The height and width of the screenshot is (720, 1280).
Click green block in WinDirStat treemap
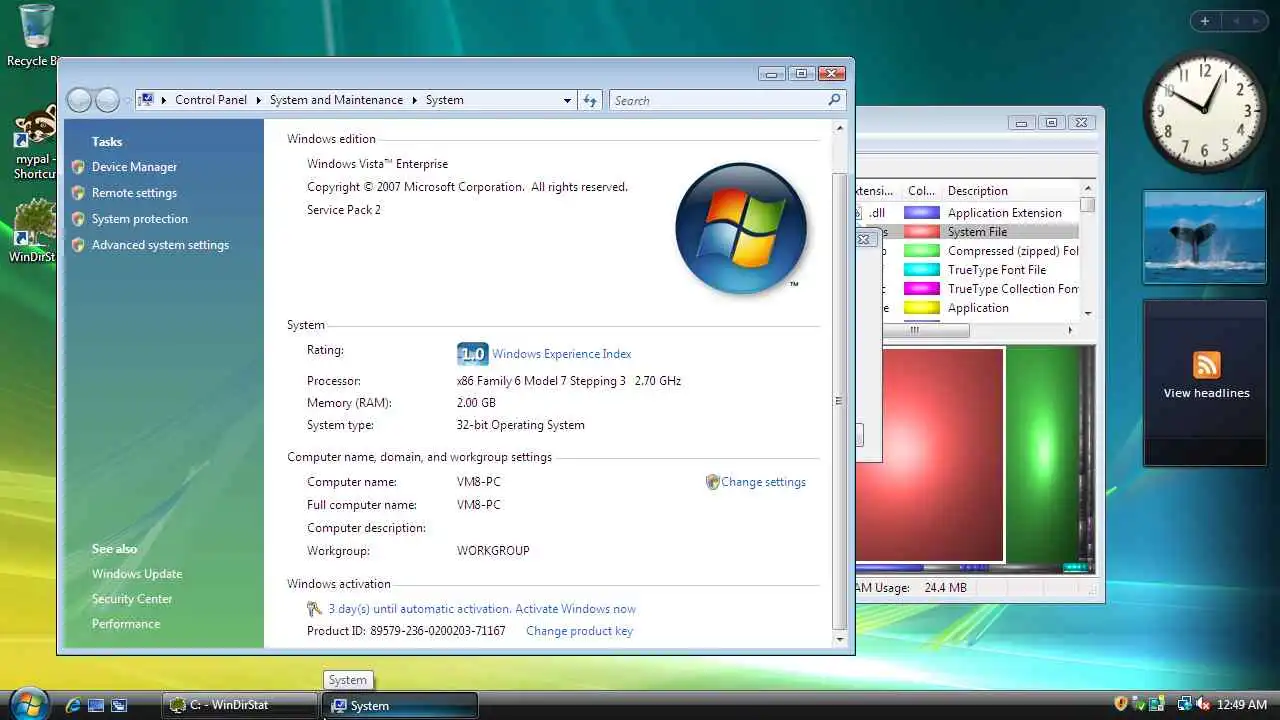[1043, 455]
